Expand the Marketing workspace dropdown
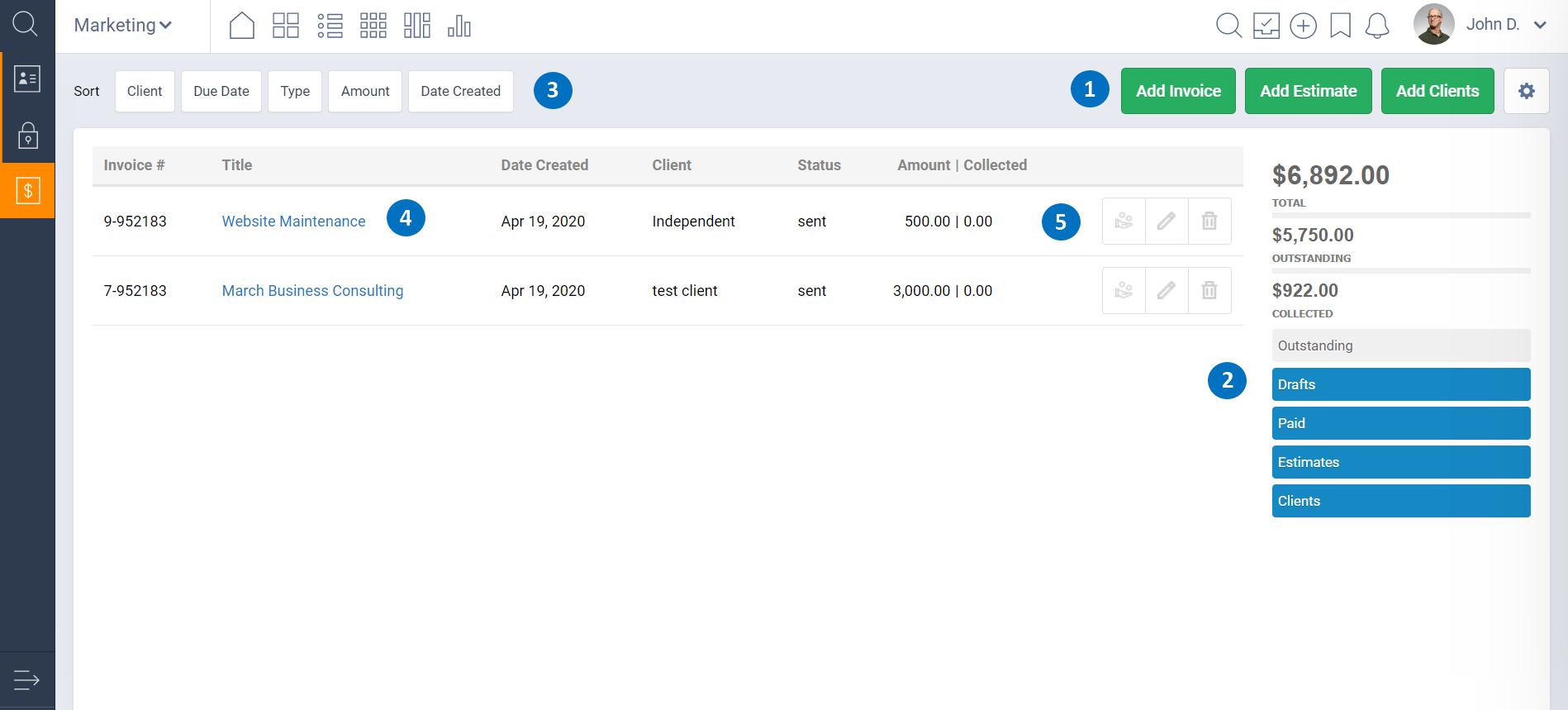1568x710 pixels. point(123,26)
